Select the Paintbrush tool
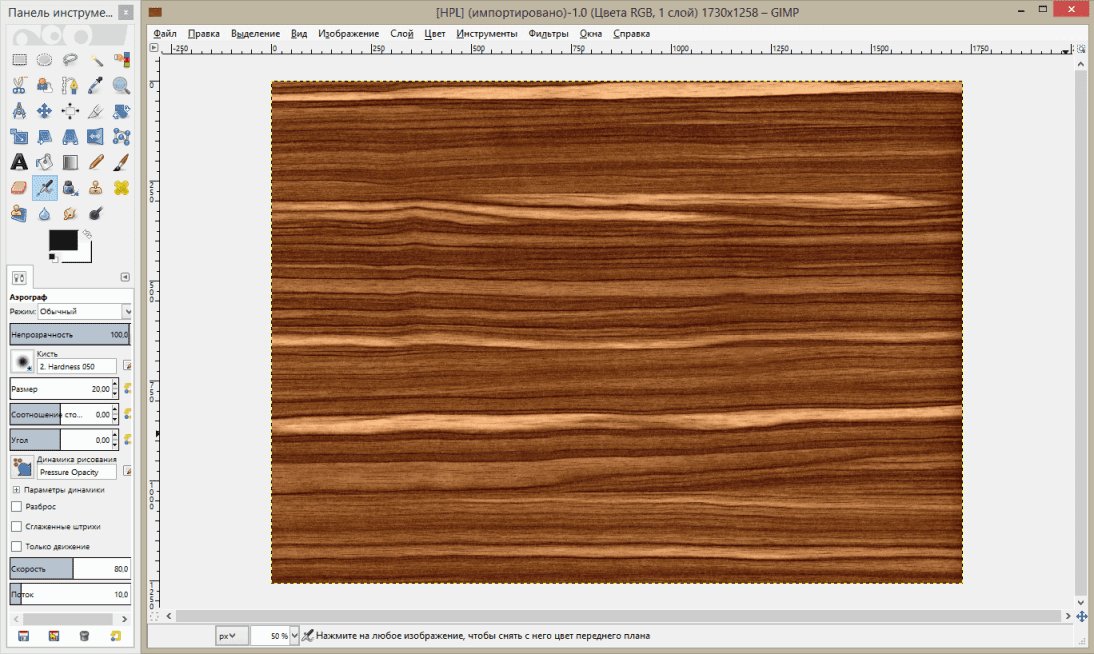The width and height of the screenshot is (1094, 654). [x=122, y=161]
